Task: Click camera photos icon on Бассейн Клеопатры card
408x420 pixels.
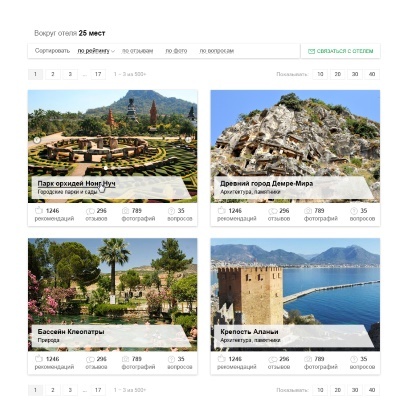Action: tap(125, 359)
